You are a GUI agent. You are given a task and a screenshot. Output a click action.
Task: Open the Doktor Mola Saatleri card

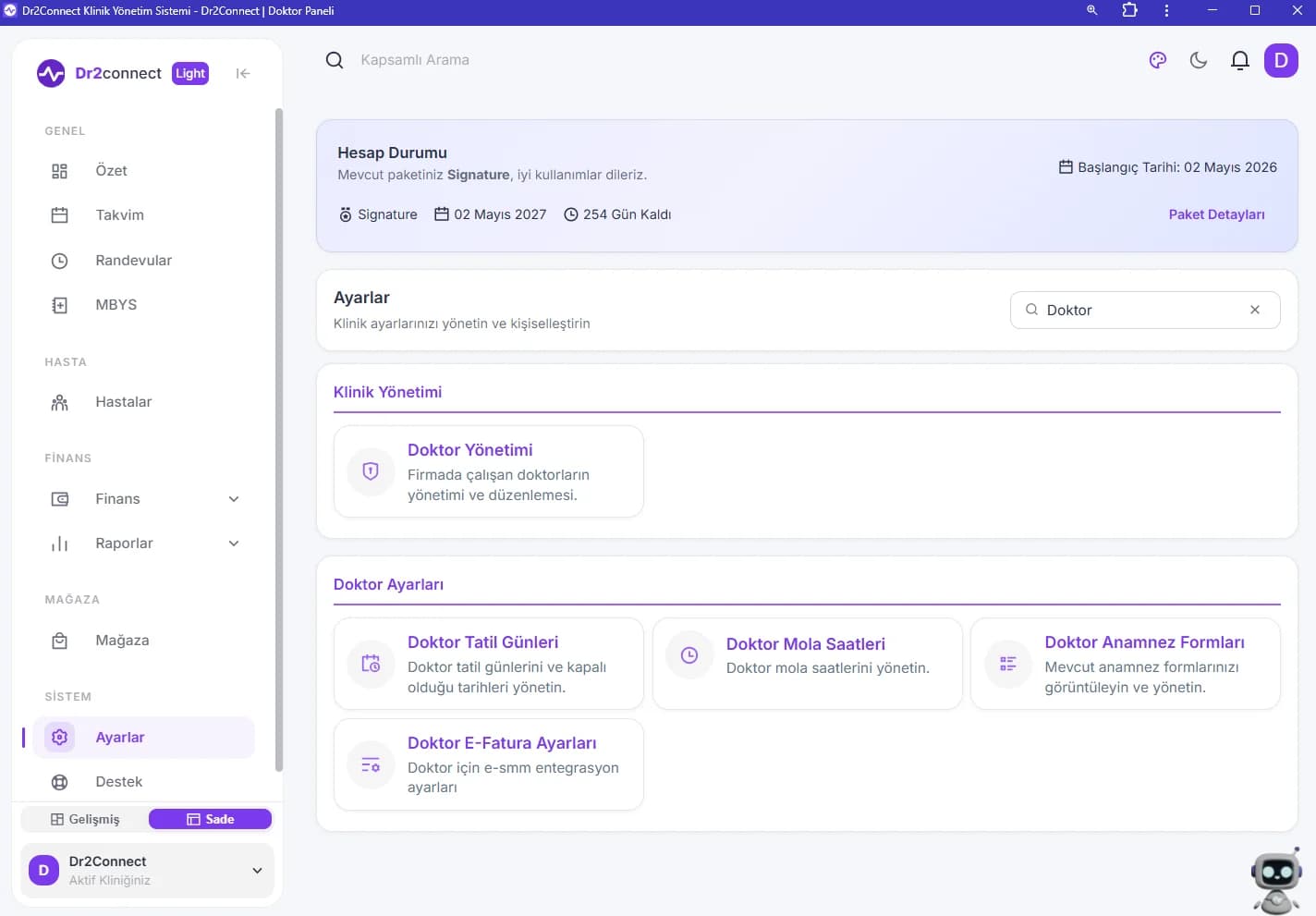click(x=808, y=664)
